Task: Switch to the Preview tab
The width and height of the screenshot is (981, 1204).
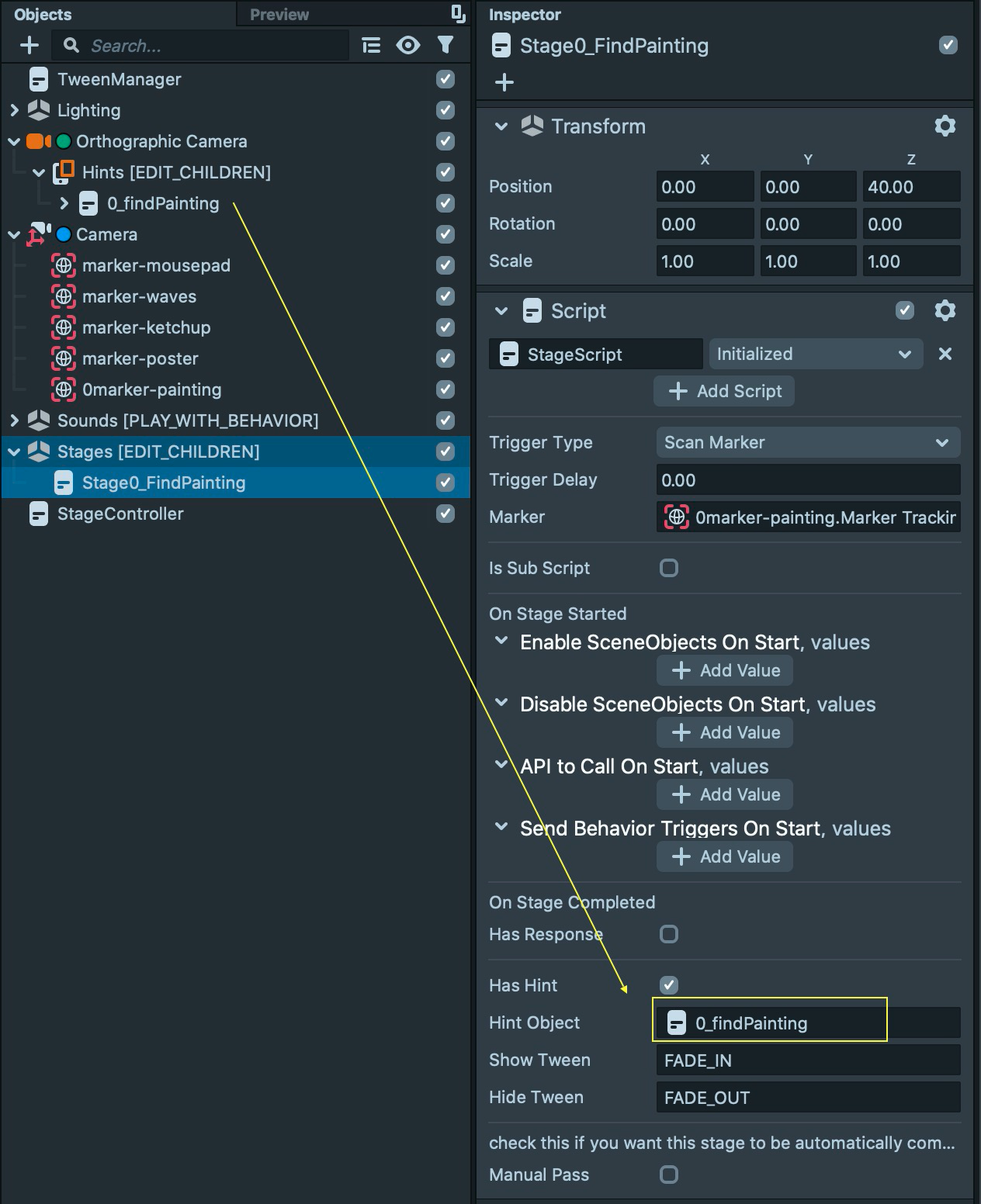Action: point(279,14)
